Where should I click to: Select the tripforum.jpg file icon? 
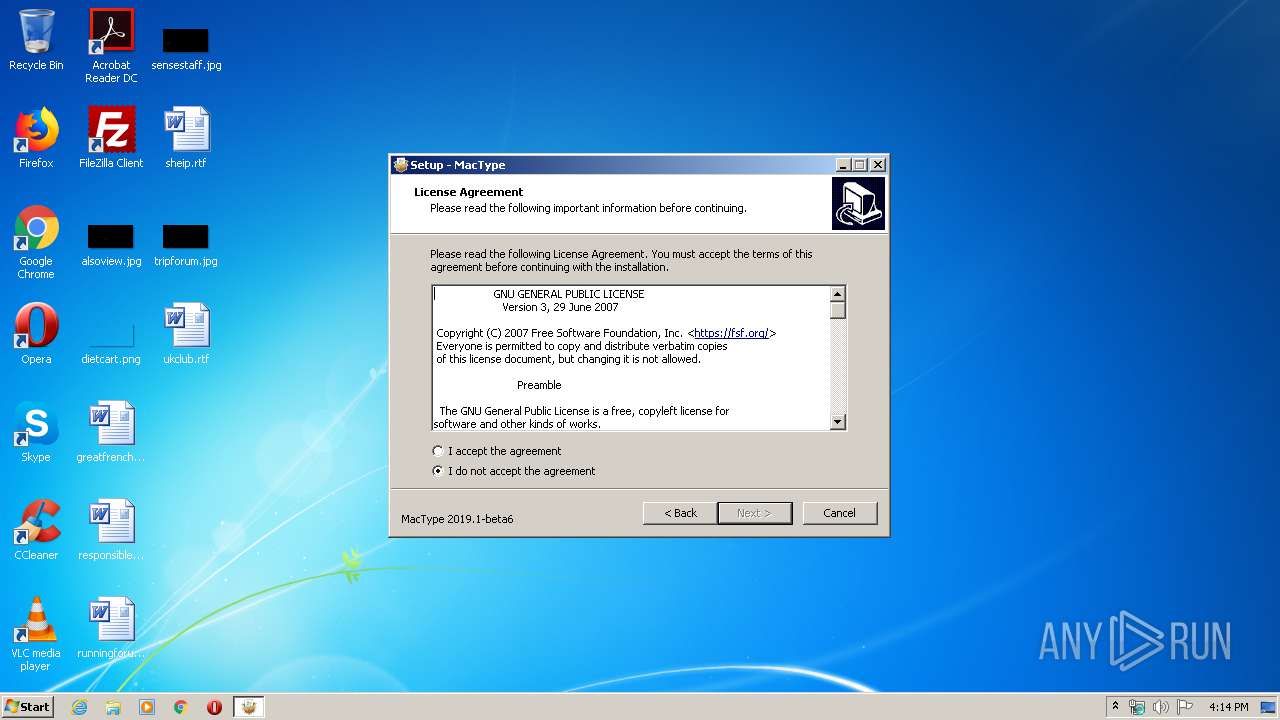tap(186, 245)
